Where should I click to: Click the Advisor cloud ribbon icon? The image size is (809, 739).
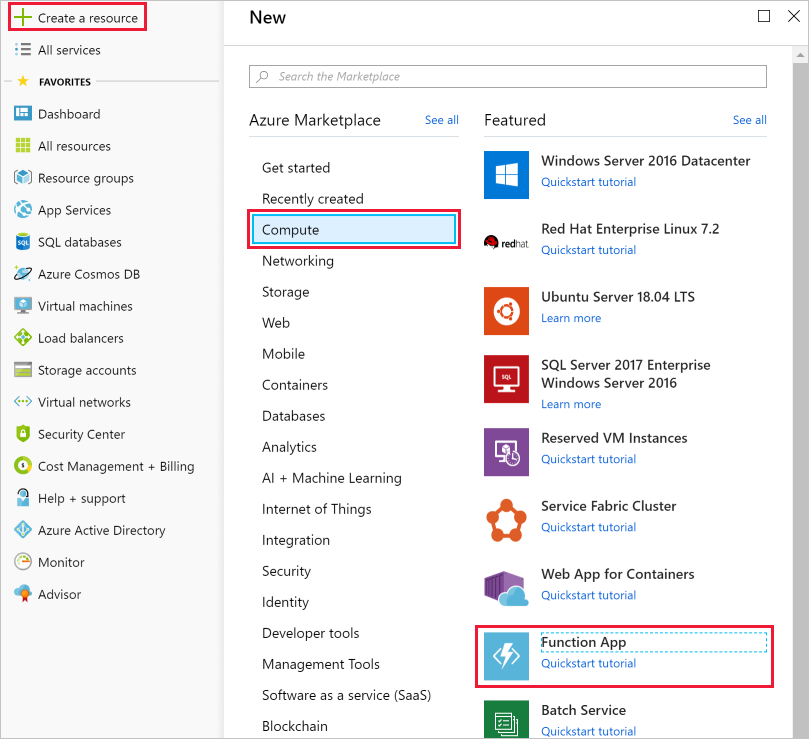(23, 593)
